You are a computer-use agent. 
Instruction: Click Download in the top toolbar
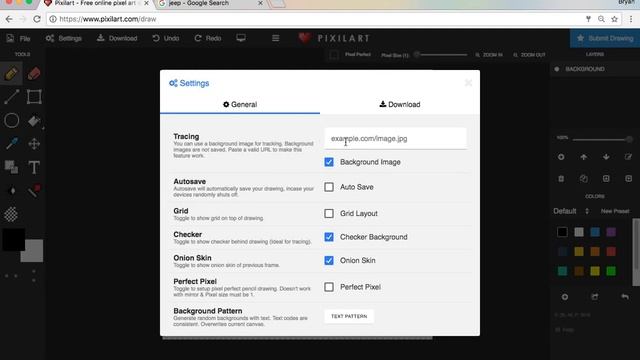tap(117, 38)
